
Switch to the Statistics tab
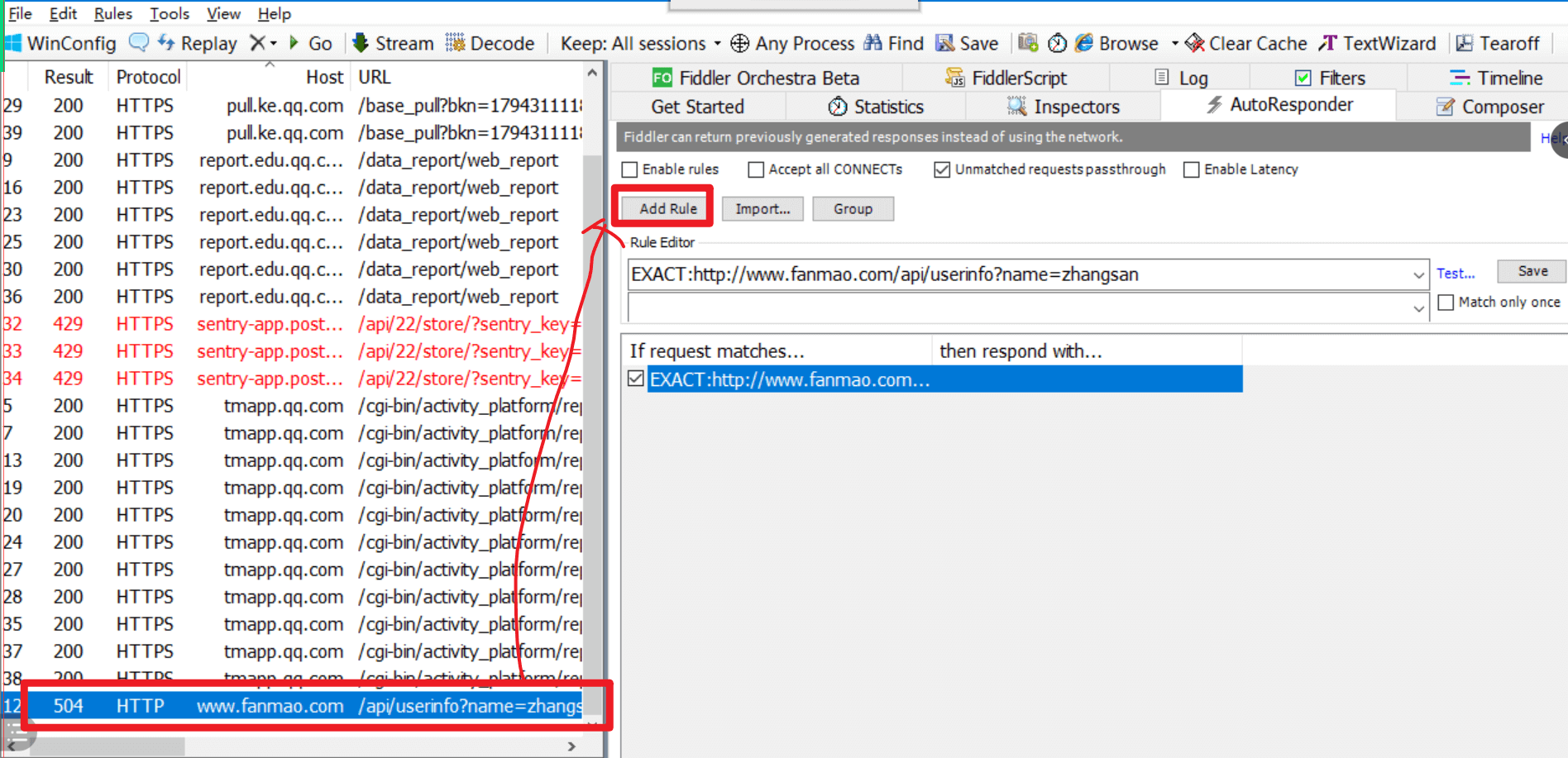point(876,107)
